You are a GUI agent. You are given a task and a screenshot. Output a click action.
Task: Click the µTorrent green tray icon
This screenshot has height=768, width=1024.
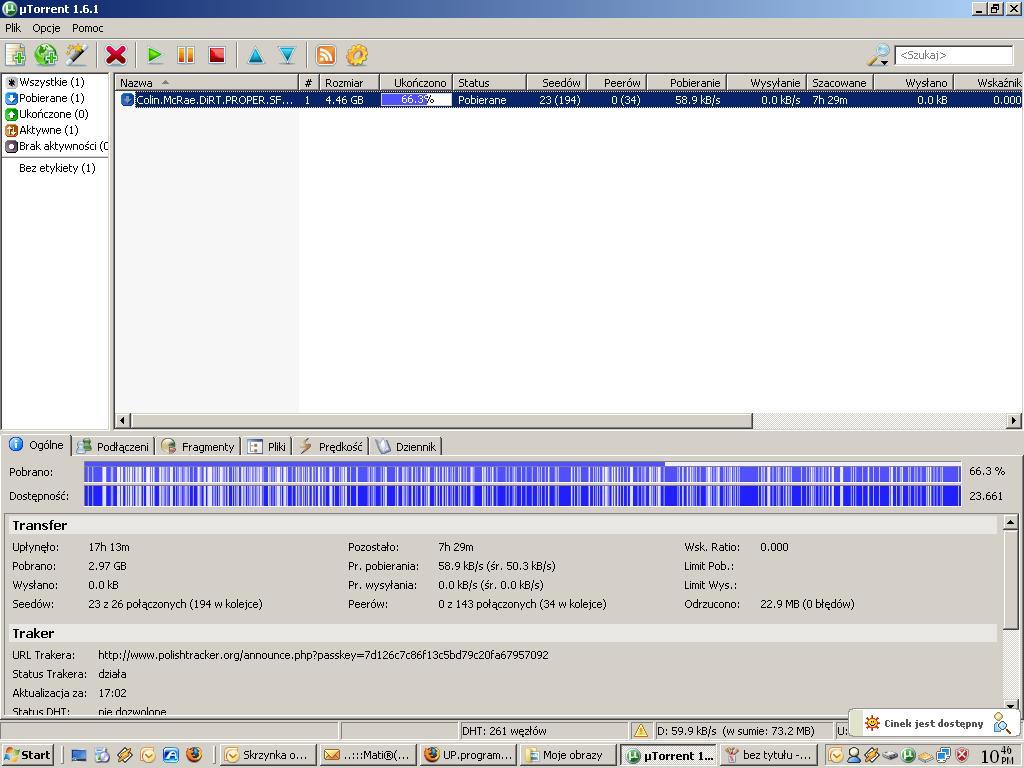pos(907,756)
